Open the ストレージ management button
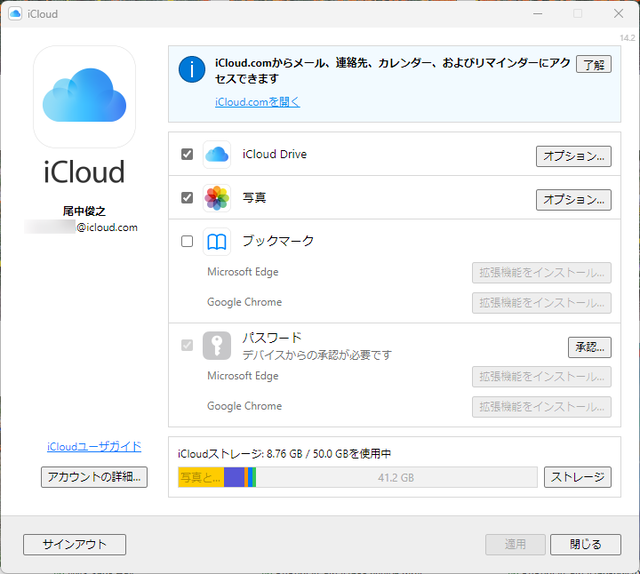 pos(578,477)
